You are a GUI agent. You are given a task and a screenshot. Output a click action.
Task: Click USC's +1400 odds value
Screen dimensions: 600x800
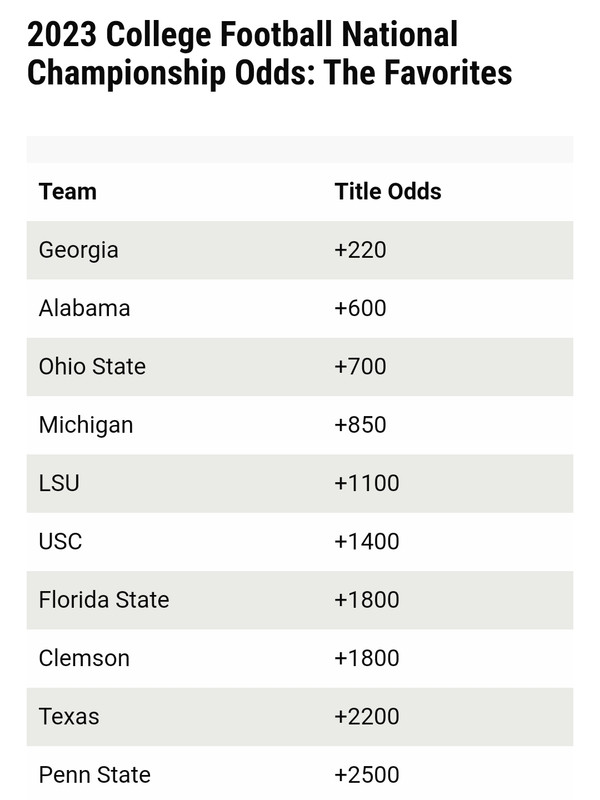click(x=367, y=542)
